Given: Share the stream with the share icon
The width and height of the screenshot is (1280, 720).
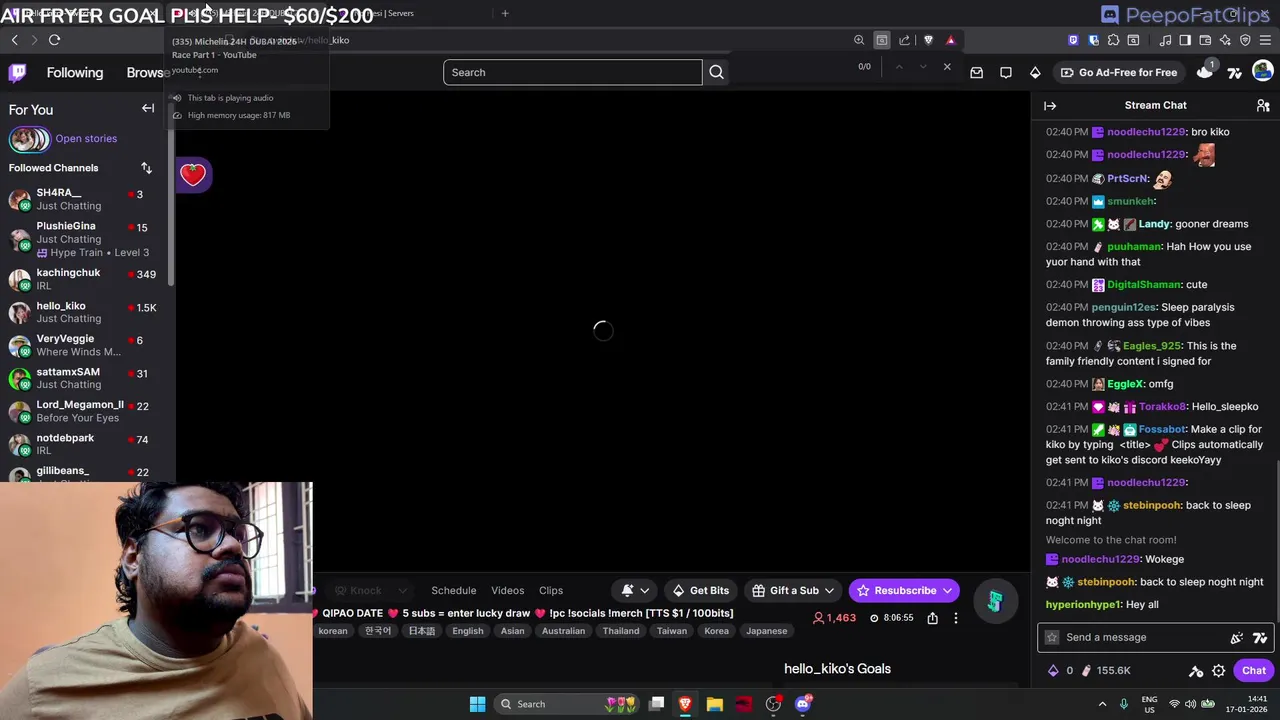Looking at the screenshot, I should click(932, 618).
